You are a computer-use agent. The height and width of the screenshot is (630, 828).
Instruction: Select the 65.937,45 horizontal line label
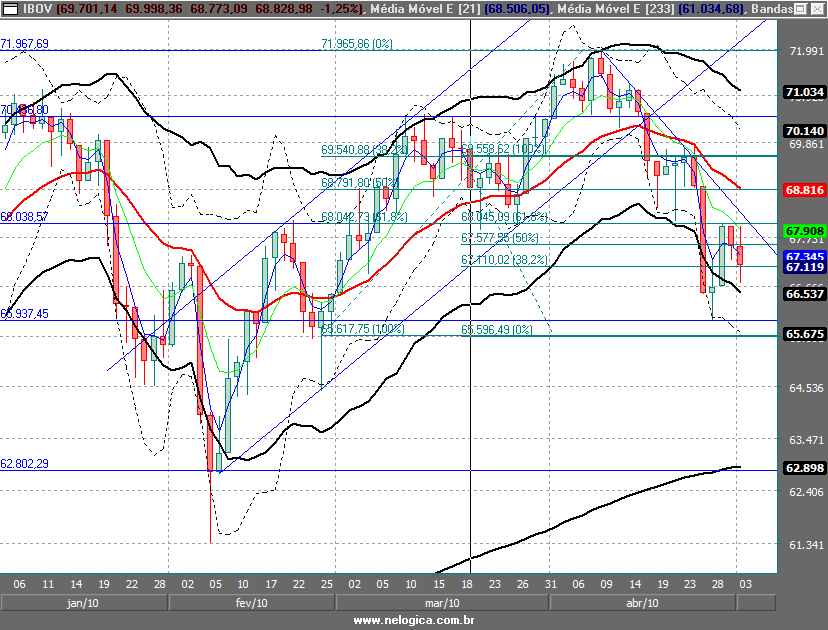point(24,314)
